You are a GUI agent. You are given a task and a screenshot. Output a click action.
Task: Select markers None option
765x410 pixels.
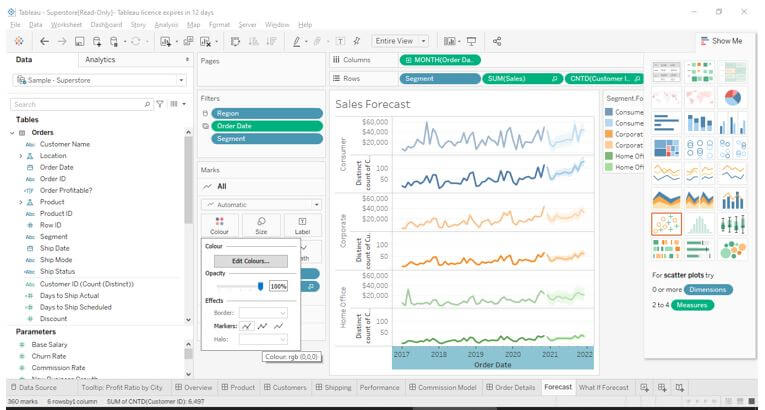(279, 326)
